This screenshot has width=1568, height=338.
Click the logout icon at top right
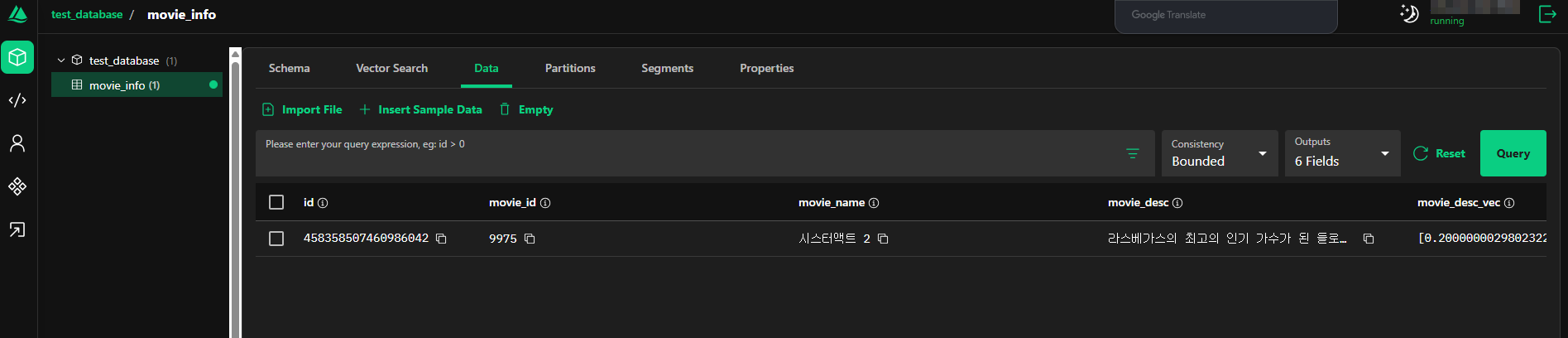click(1546, 14)
